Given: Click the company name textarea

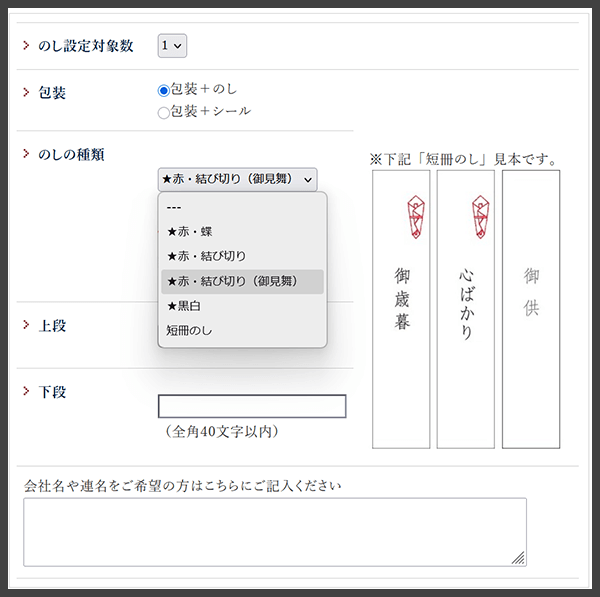Looking at the screenshot, I should 275,532.
